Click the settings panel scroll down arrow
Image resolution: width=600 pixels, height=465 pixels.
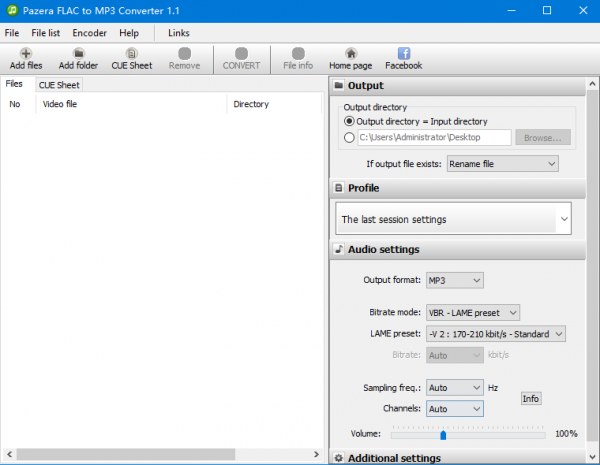(x=592, y=457)
